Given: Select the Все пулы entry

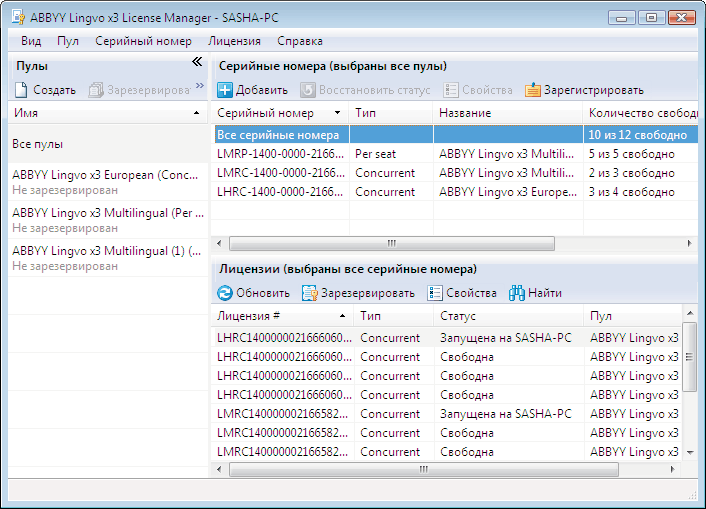Looking at the screenshot, I should pos(38,144).
